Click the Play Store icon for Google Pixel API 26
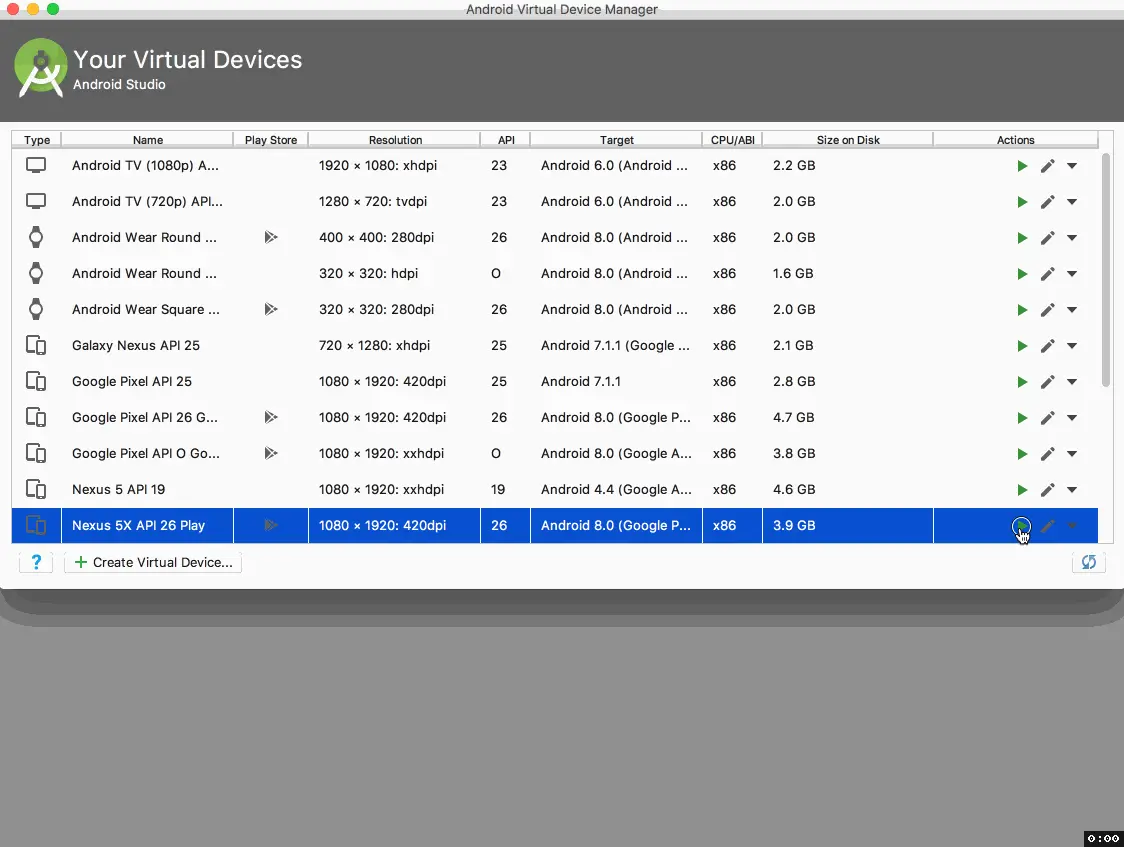This screenshot has width=1124, height=847. click(x=270, y=417)
